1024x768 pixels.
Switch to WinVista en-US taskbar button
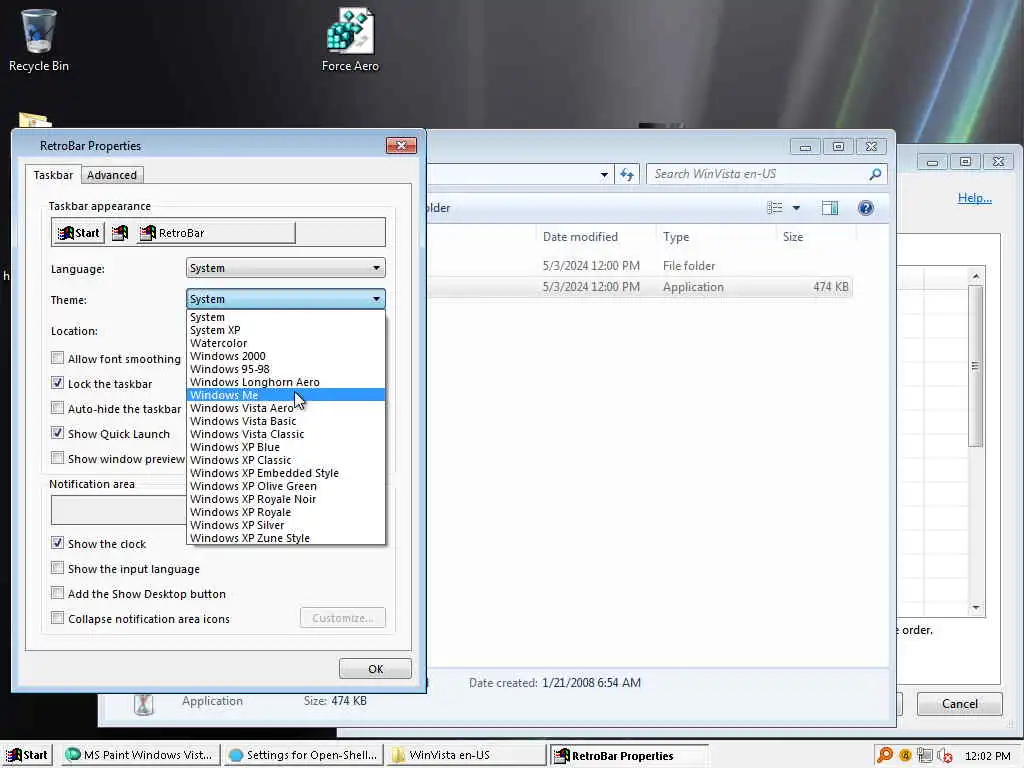466,755
